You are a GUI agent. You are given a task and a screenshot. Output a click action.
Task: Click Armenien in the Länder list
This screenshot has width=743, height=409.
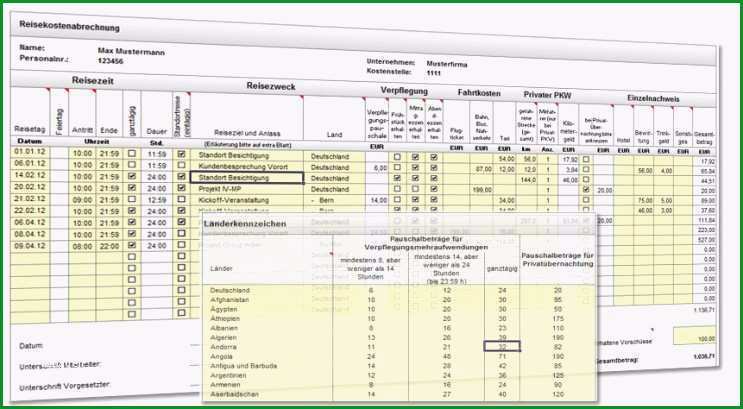point(225,385)
